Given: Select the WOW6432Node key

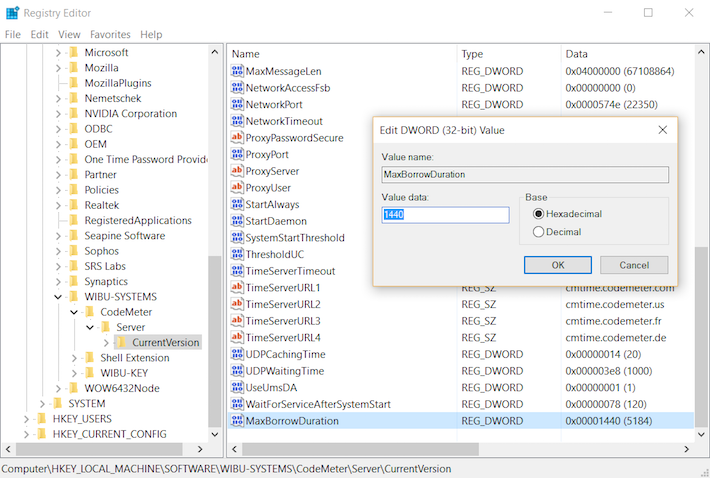Looking at the screenshot, I should (122, 388).
